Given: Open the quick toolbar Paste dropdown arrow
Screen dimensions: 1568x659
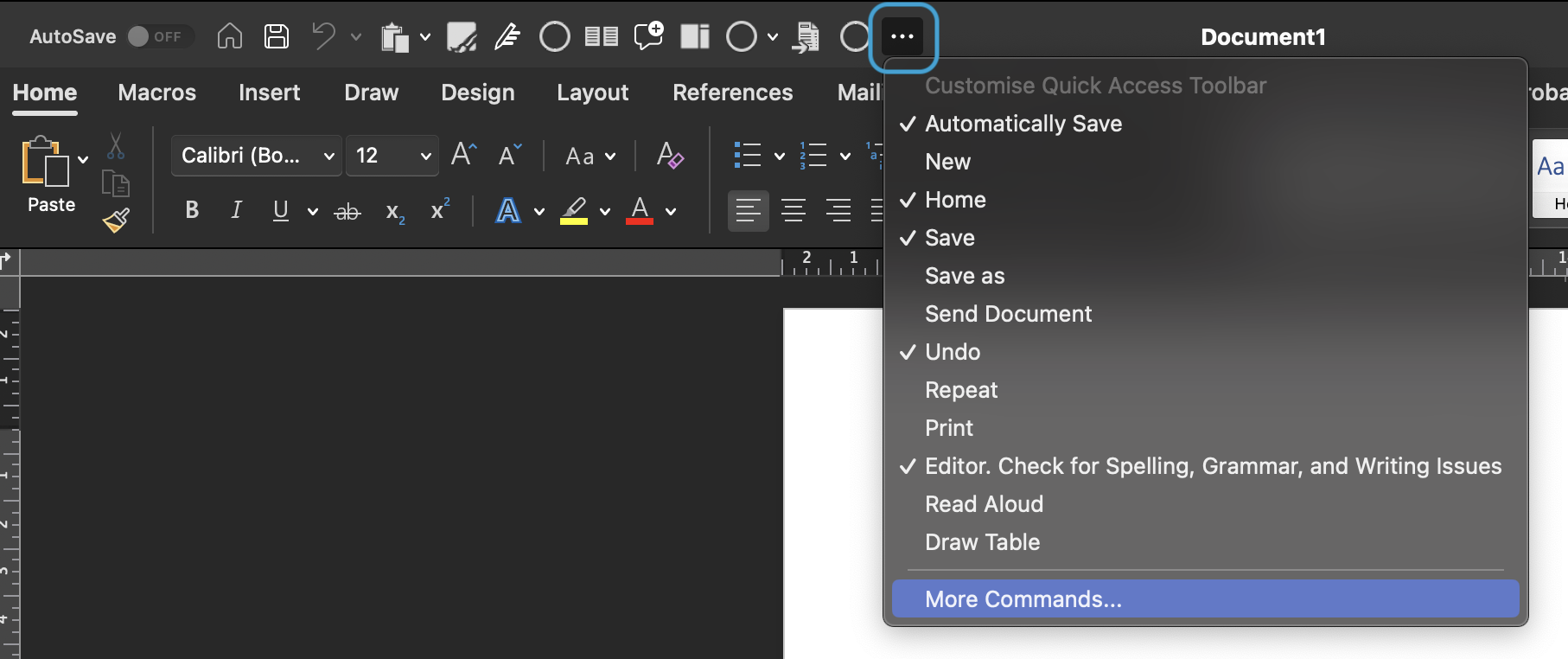Looking at the screenshot, I should click(x=425, y=36).
